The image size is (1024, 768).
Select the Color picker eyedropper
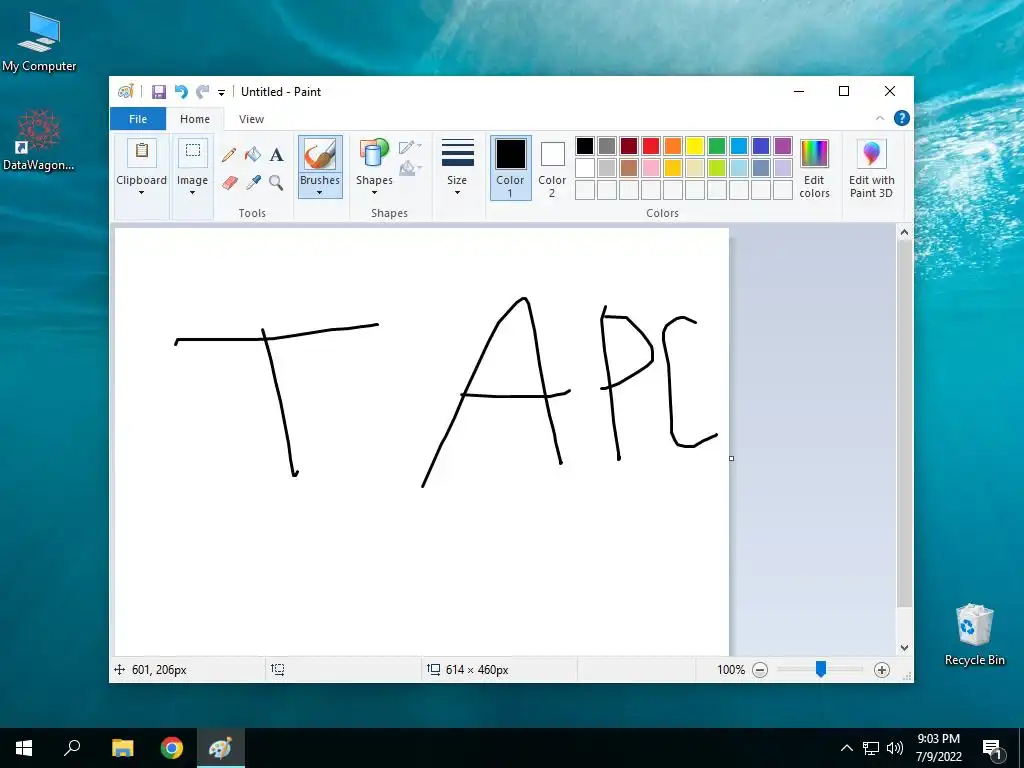[x=253, y=182]
